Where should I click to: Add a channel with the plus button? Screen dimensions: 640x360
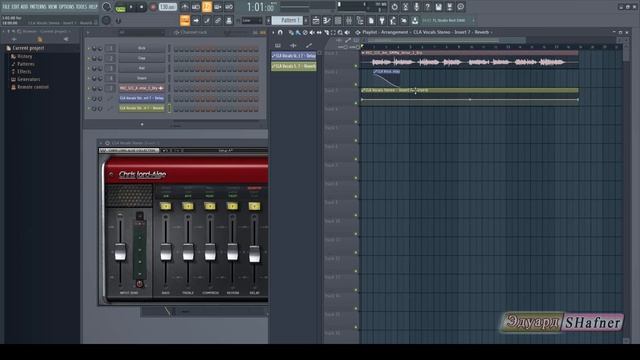click(142, 124)
